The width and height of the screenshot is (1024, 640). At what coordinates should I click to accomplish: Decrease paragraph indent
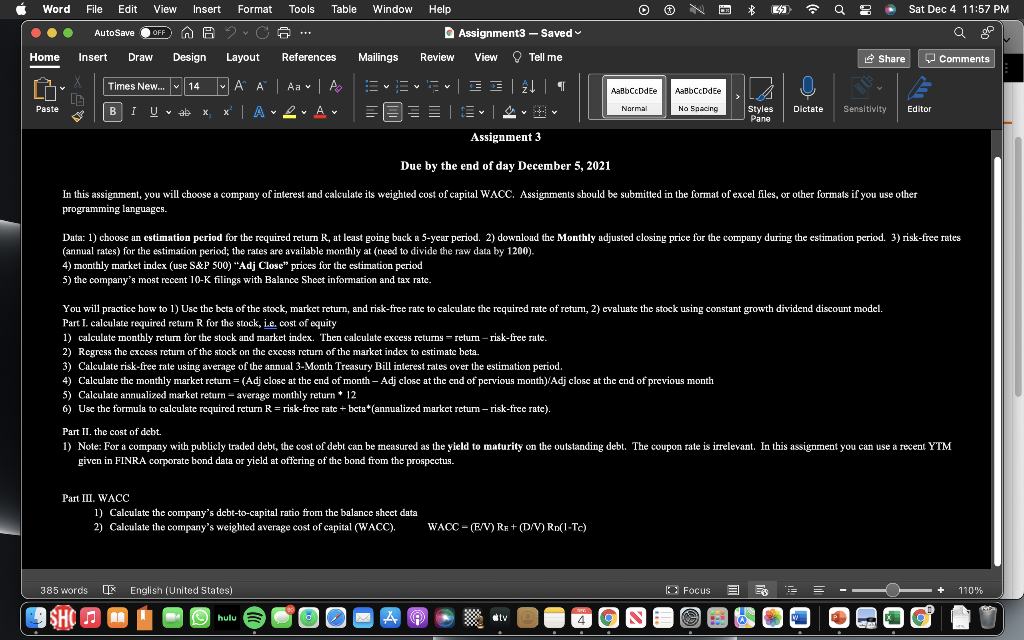pyautogui.click(x=475, y=86)
